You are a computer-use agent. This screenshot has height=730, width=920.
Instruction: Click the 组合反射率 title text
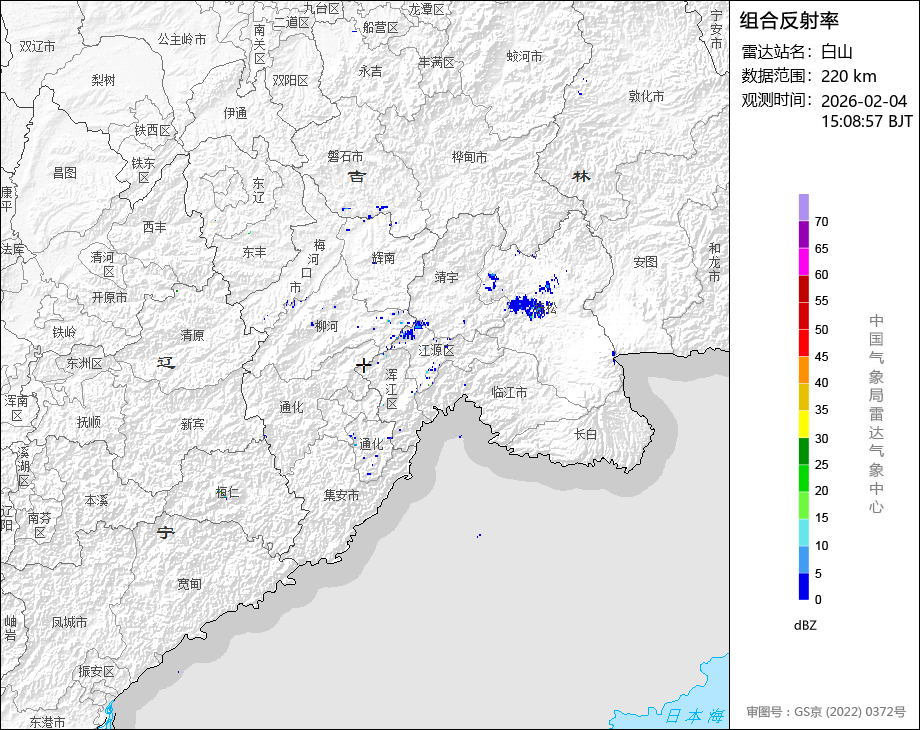coord(789,21)
